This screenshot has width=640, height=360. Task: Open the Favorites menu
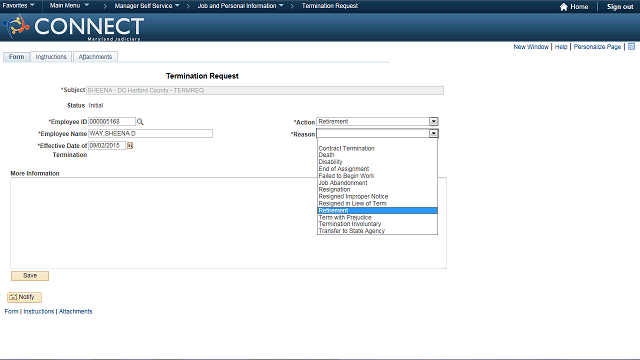coord(19,6)
